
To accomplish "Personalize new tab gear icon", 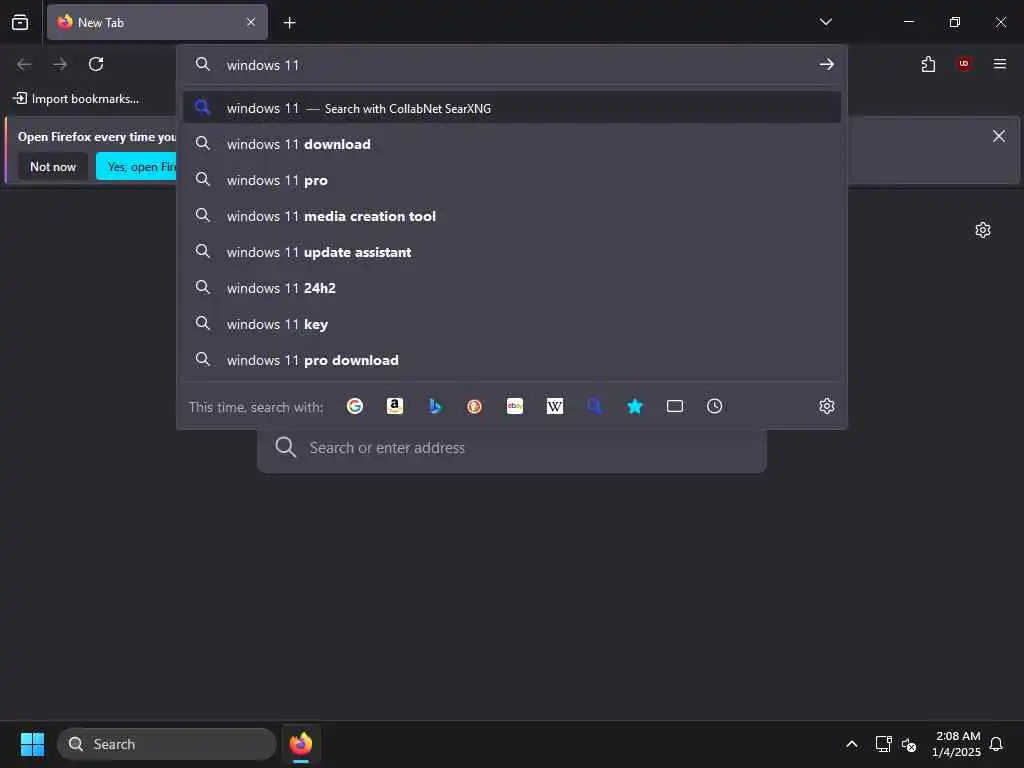I will click(x=983, y=230).
